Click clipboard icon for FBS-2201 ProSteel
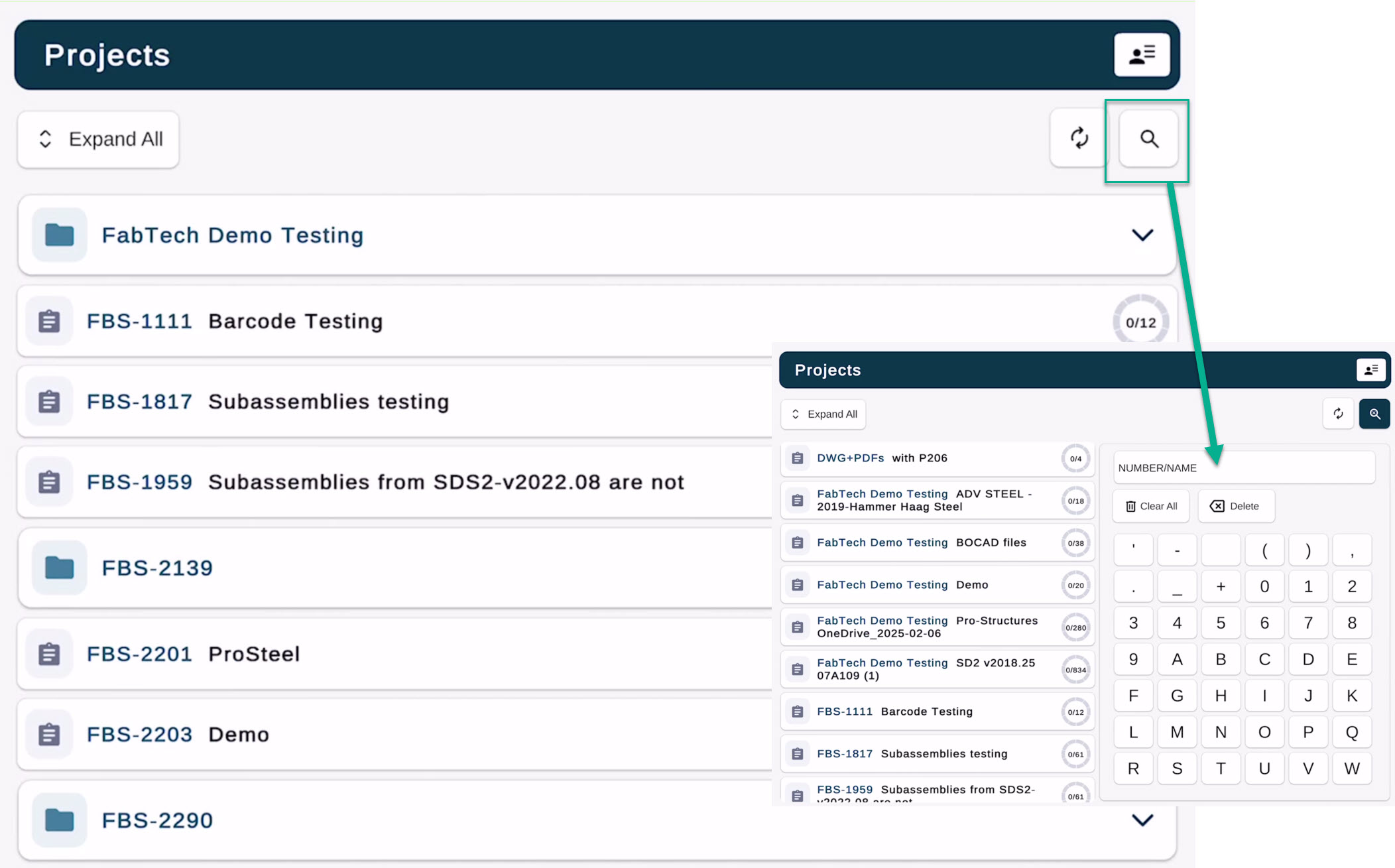 49,654
